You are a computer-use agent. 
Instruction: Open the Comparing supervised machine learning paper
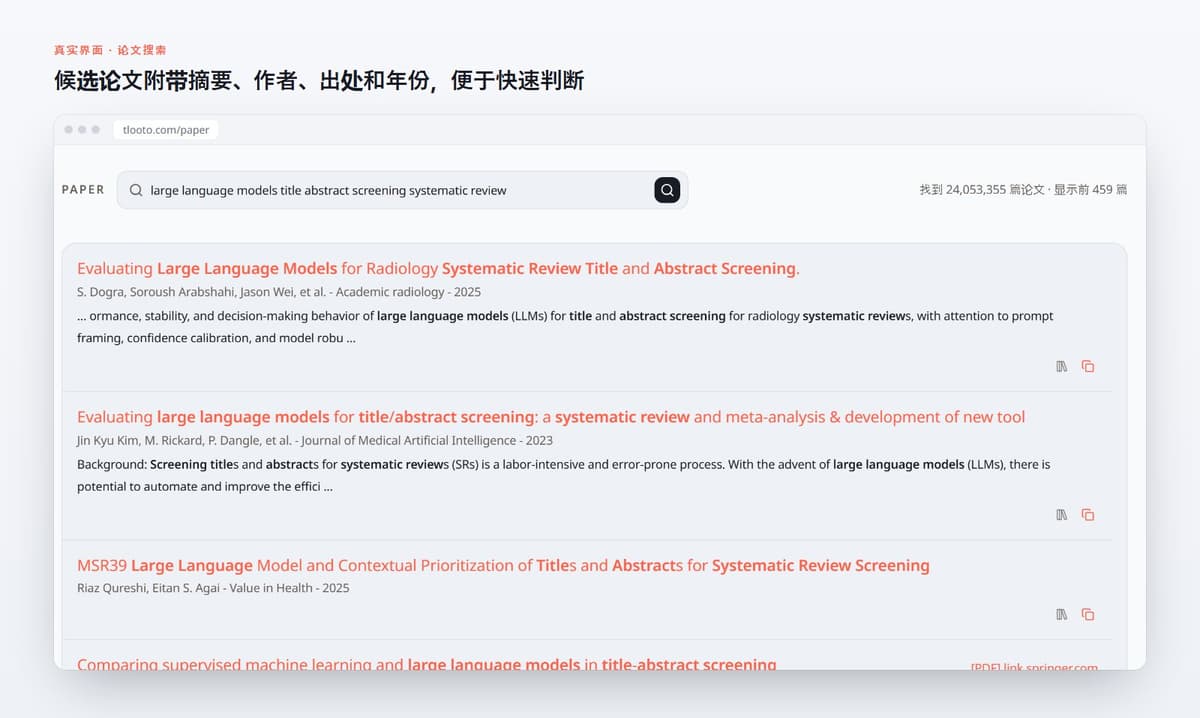coord(427,664)
